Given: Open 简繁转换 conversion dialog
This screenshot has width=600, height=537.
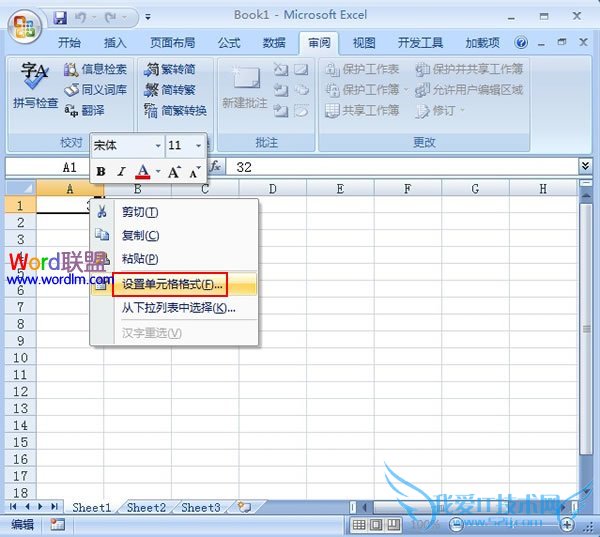Looking at the screenshot, I should (175, 111).
